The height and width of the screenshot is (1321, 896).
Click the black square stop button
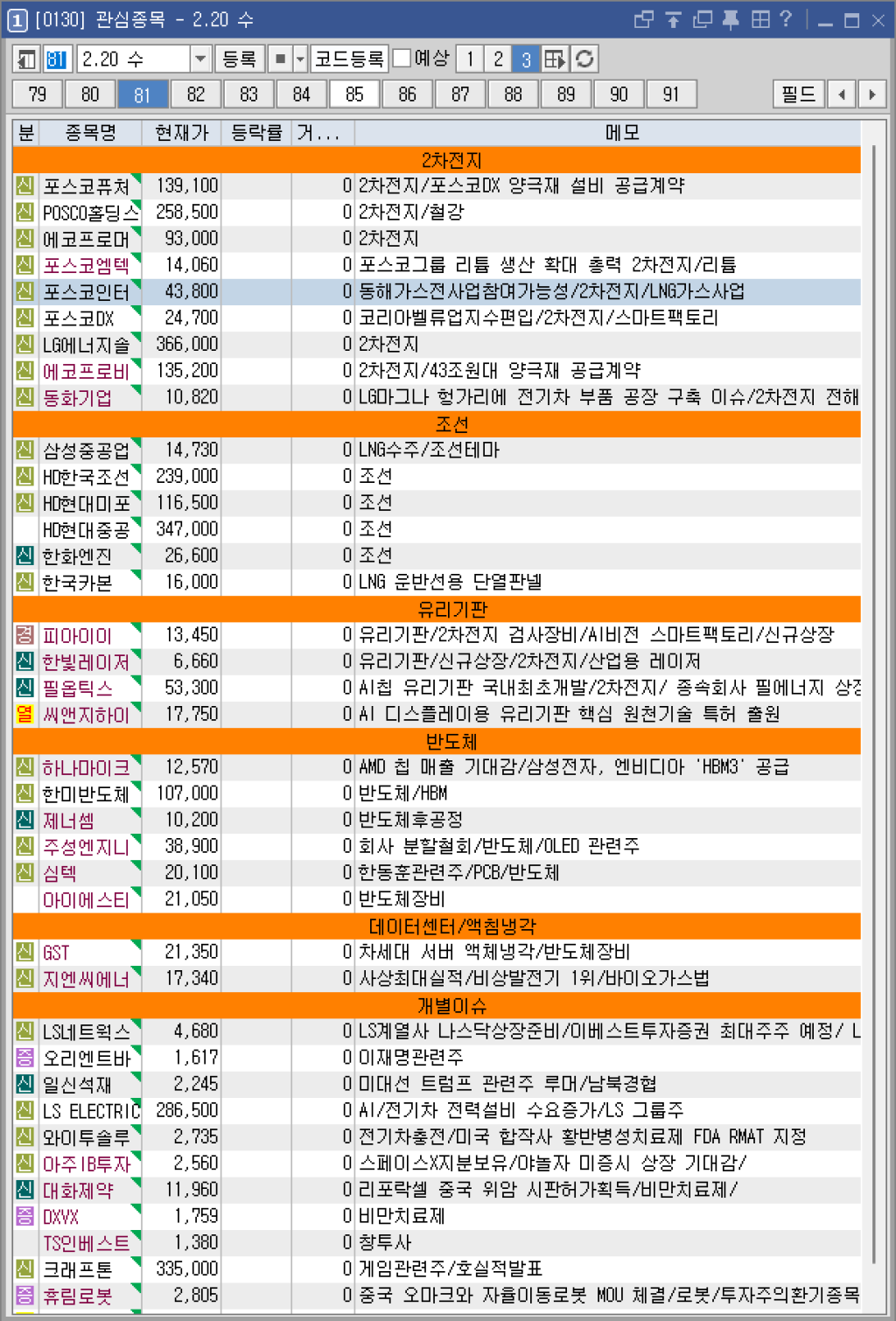pos(280,59)
